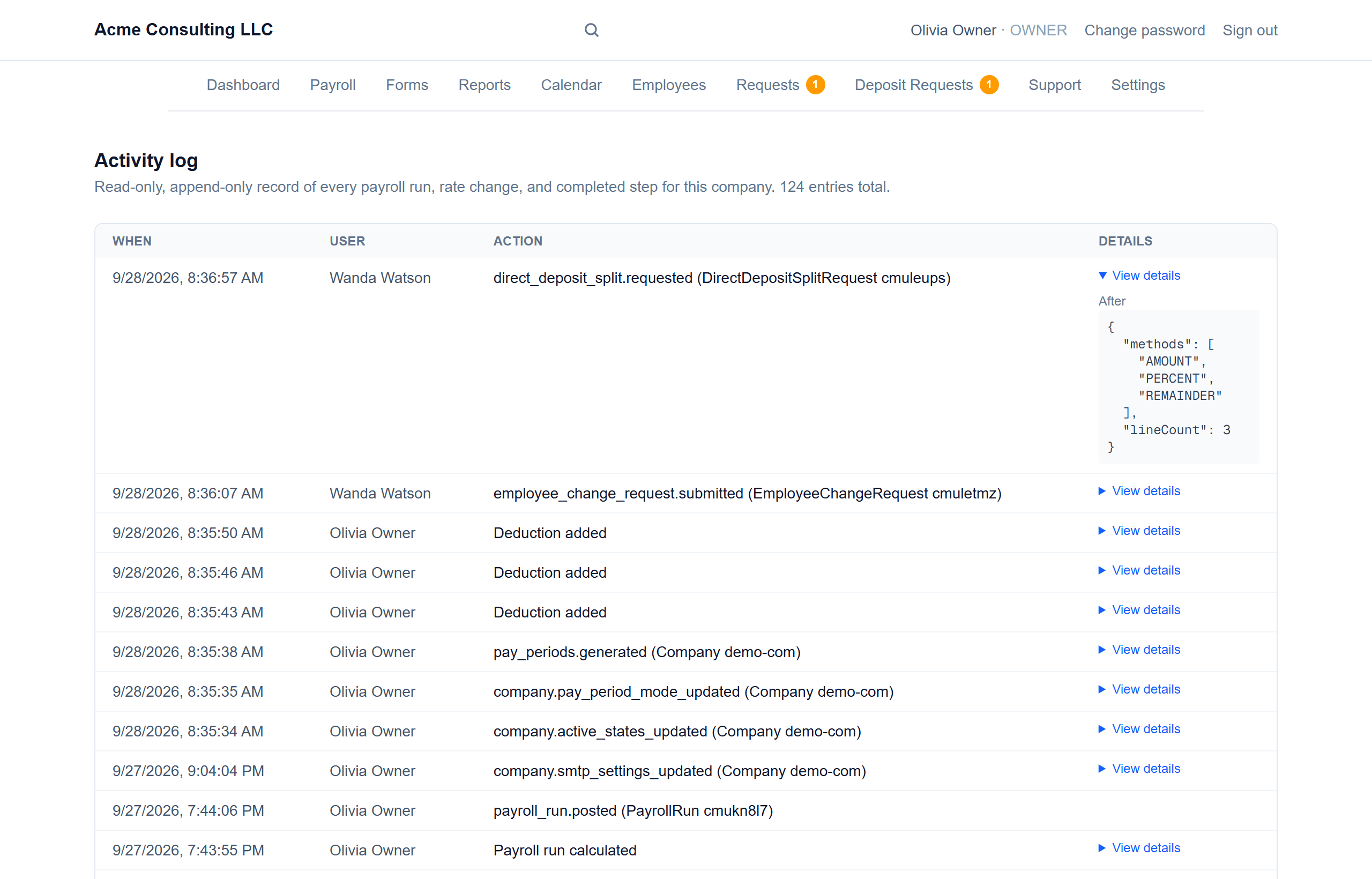Screen dimensions: 1372x879
Task: Select the payroll_run.posted (PayrollRun cmukn8l7) action text
Action: (633, 810)
